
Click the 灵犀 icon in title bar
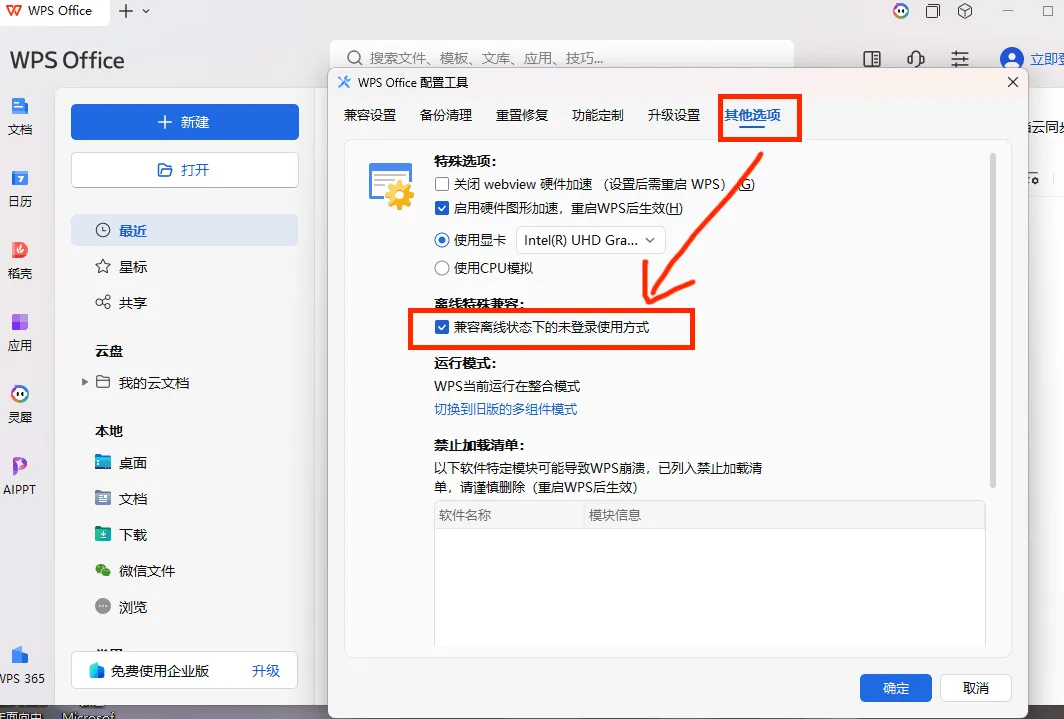900,11
